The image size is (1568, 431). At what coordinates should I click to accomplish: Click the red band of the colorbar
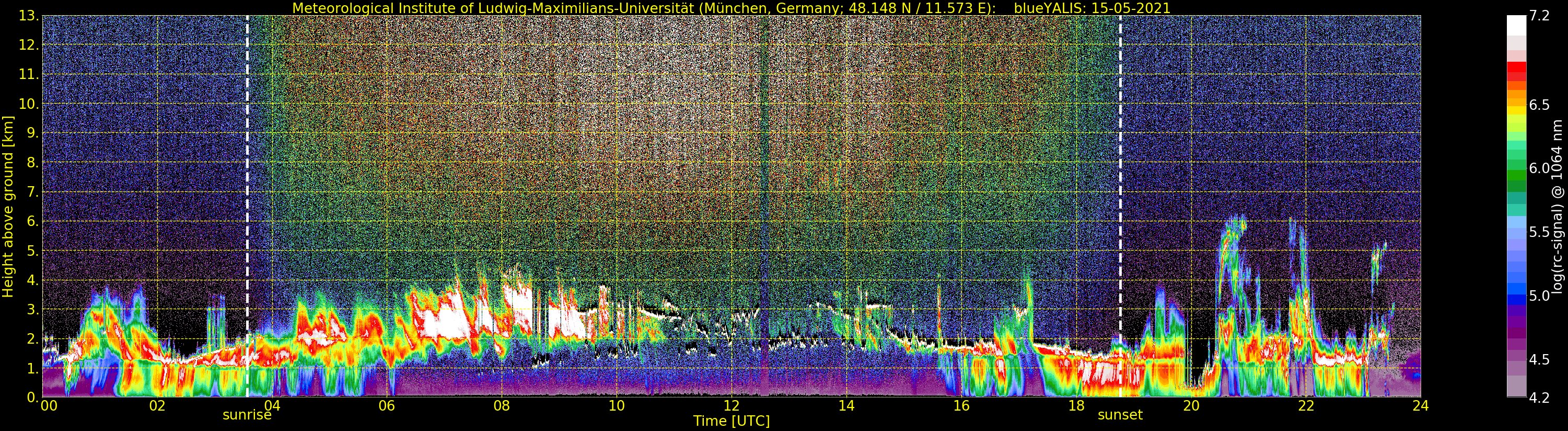1516,71
